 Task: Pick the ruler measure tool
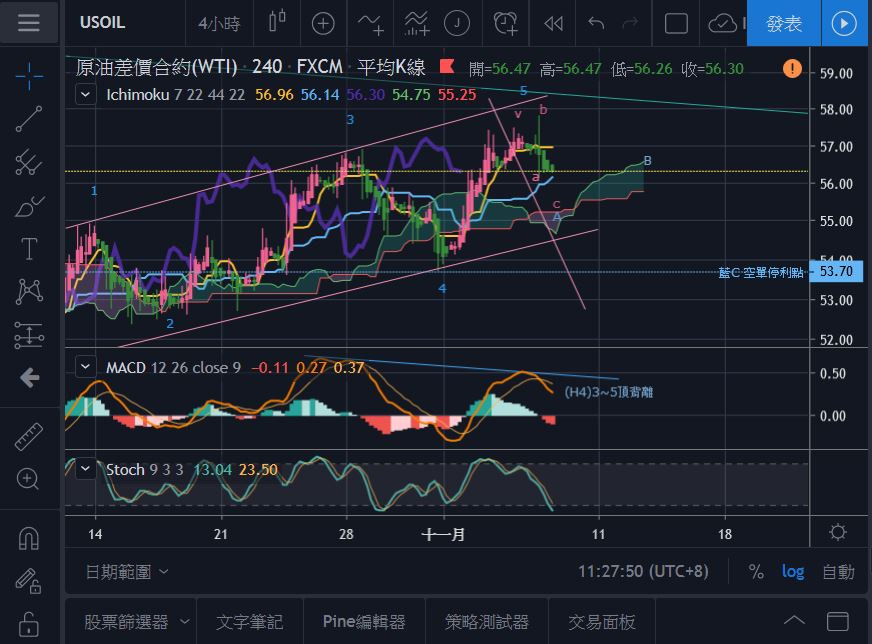click(29, 439)
